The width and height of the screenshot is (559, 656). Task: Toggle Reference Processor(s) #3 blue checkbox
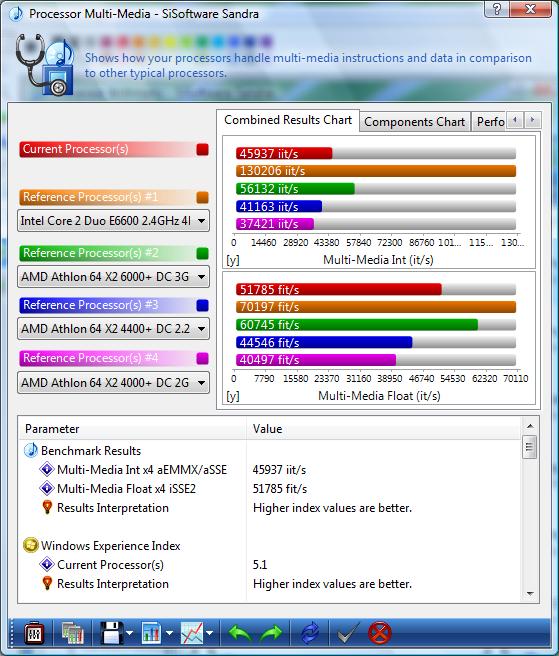(203, 305)
